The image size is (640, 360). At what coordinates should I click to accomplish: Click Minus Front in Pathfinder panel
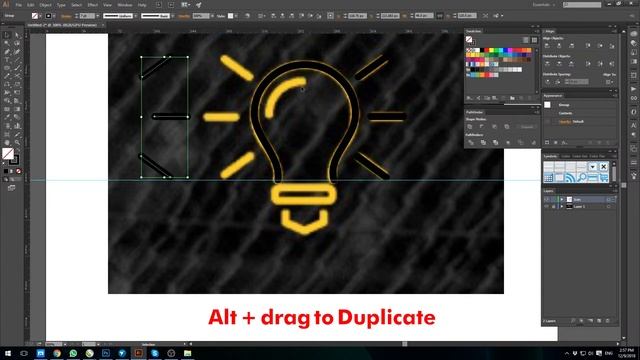[x=482, y=127]
